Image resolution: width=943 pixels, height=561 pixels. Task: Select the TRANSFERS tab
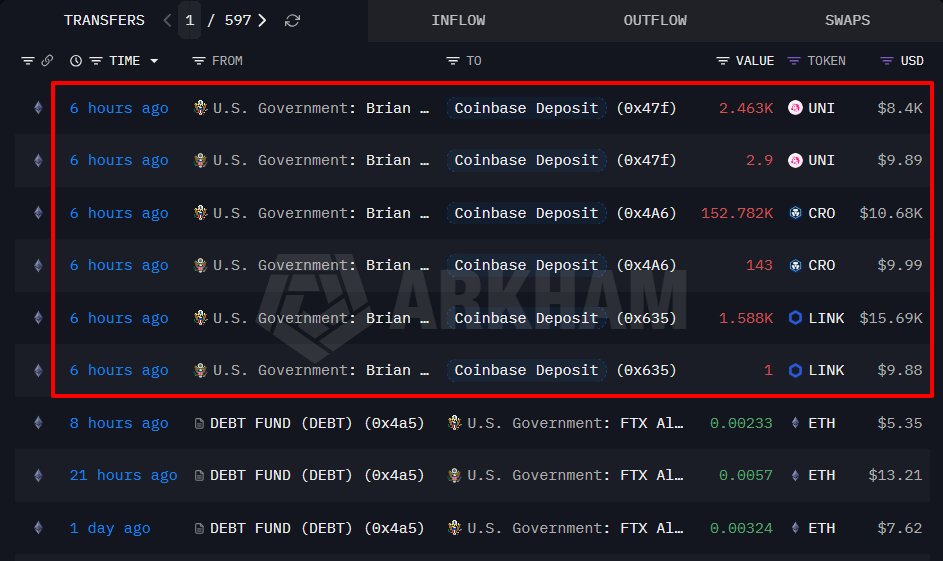point(104,20)
